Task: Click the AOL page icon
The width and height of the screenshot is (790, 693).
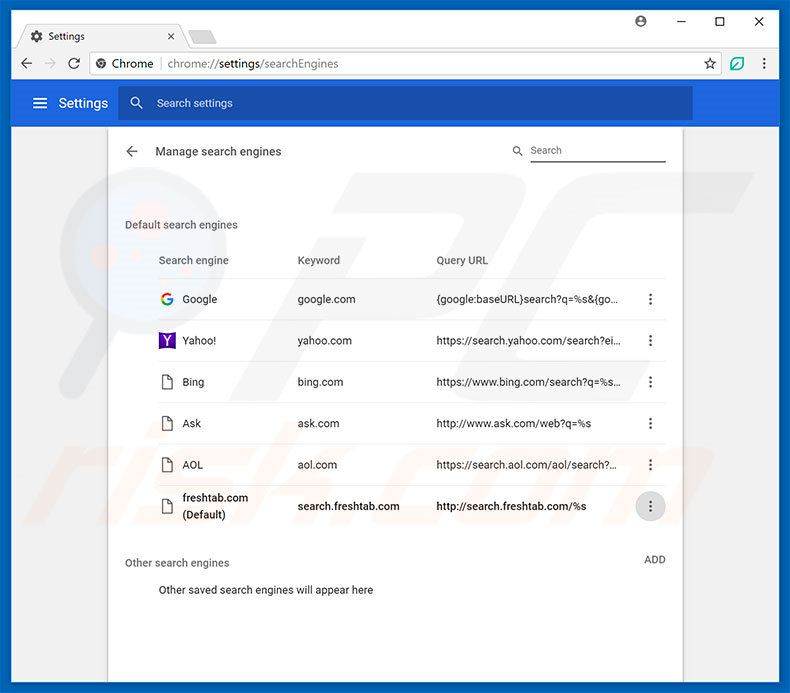Action: pyautogui.click(x=167, y=465)
